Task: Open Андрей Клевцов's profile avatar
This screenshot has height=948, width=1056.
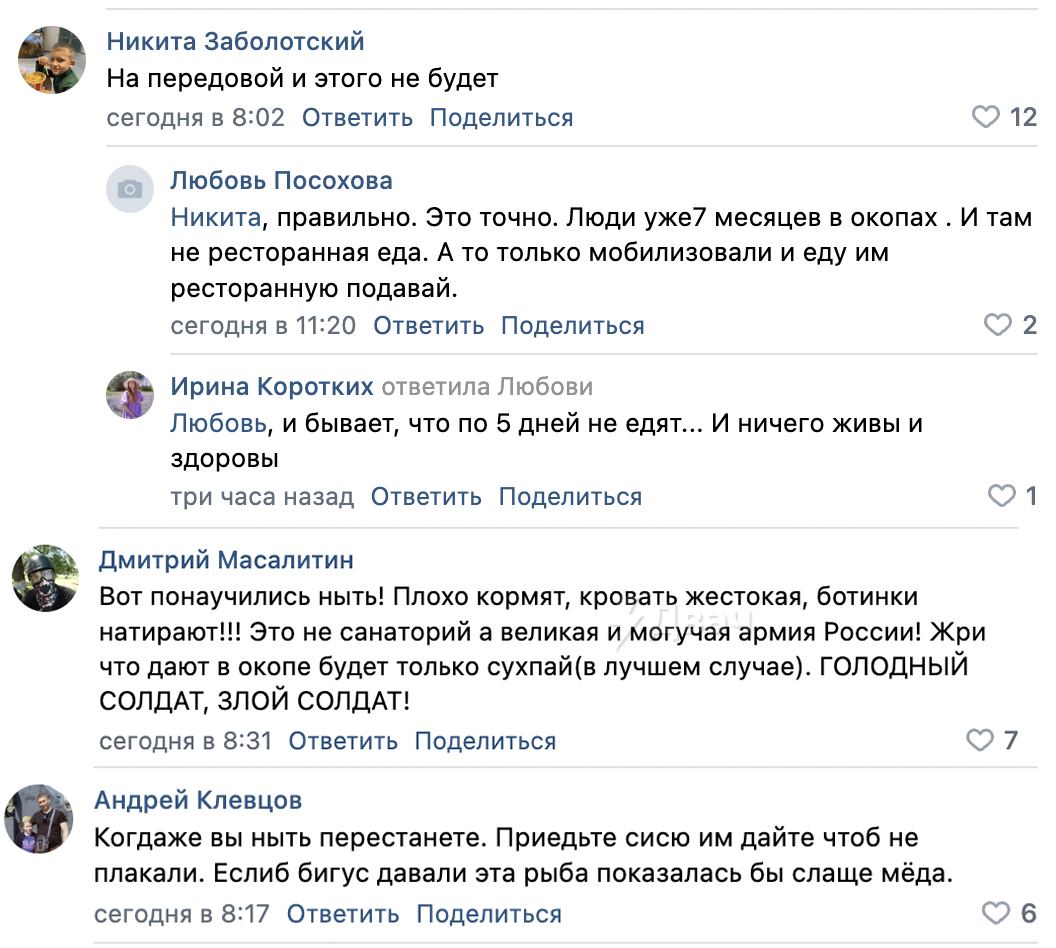Action: click(x=39, y=819)
